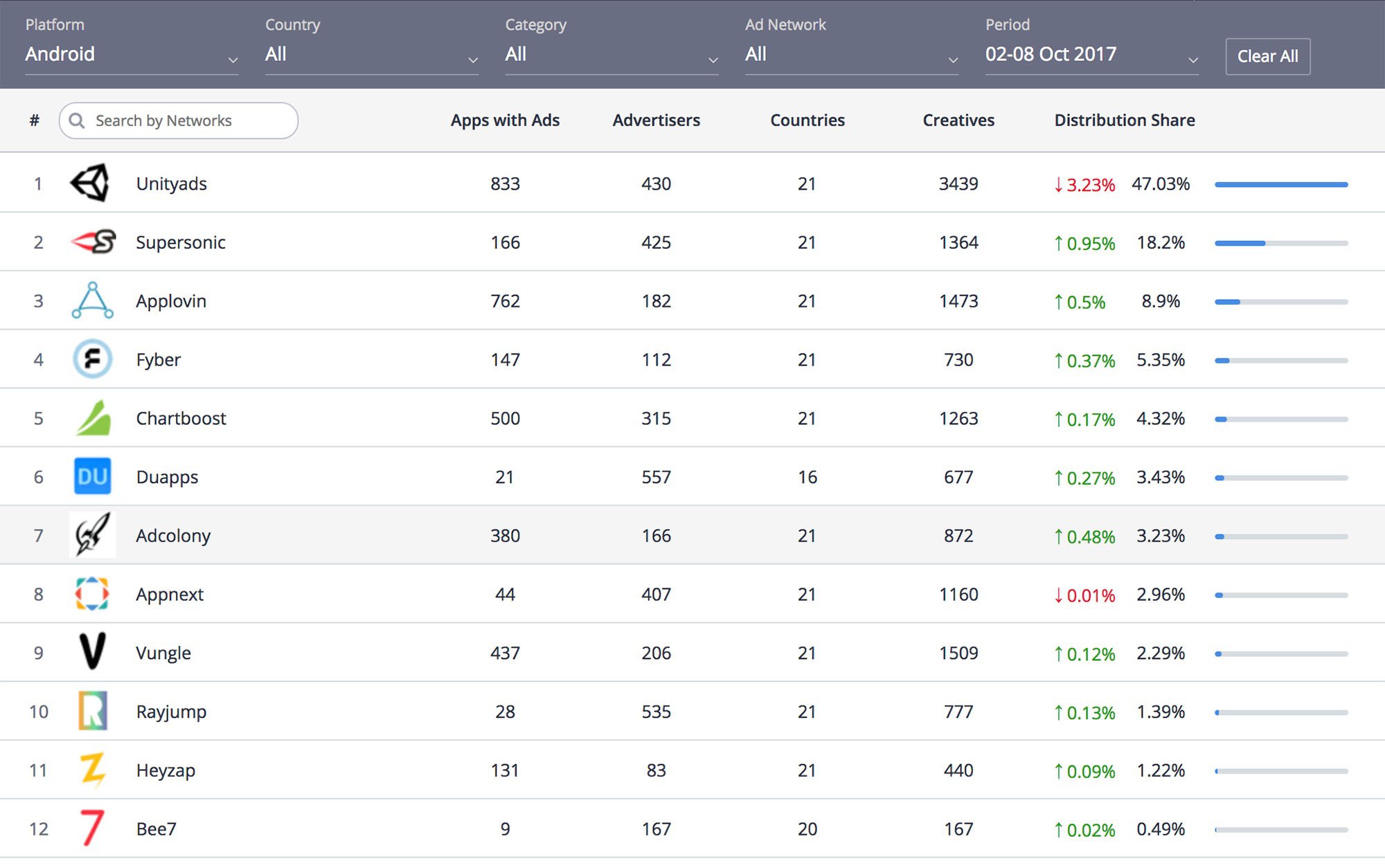This screenshot has height=868, width=1385.
Task: Open the Rayjump network row link
Action: pyautogui.click(x=171, y=712)
